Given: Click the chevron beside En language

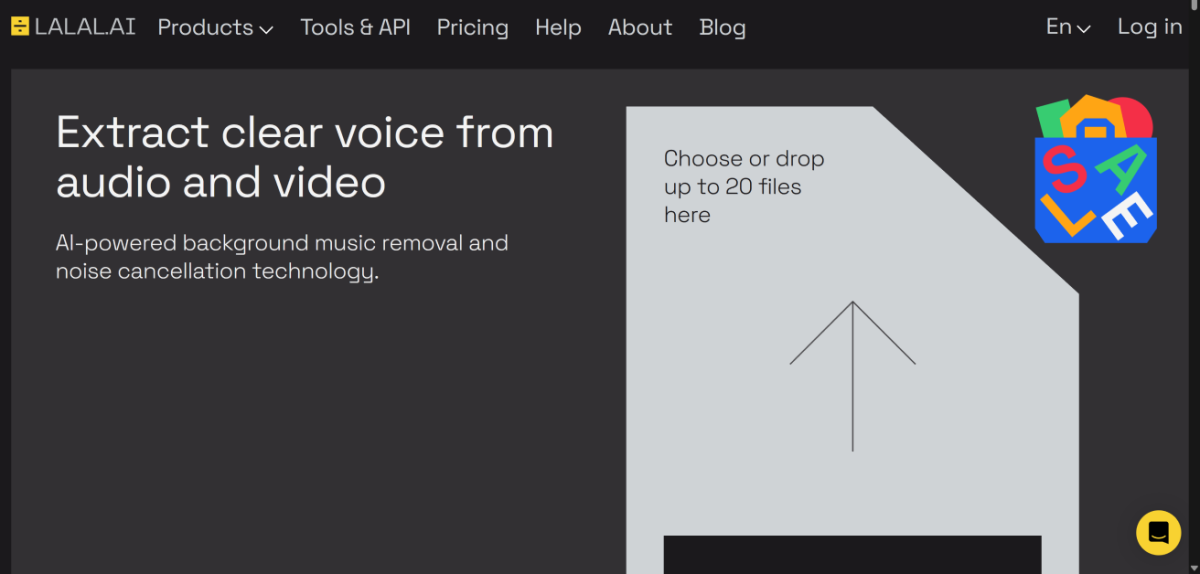Looking at the screenshot, I should coord(1083,29).
